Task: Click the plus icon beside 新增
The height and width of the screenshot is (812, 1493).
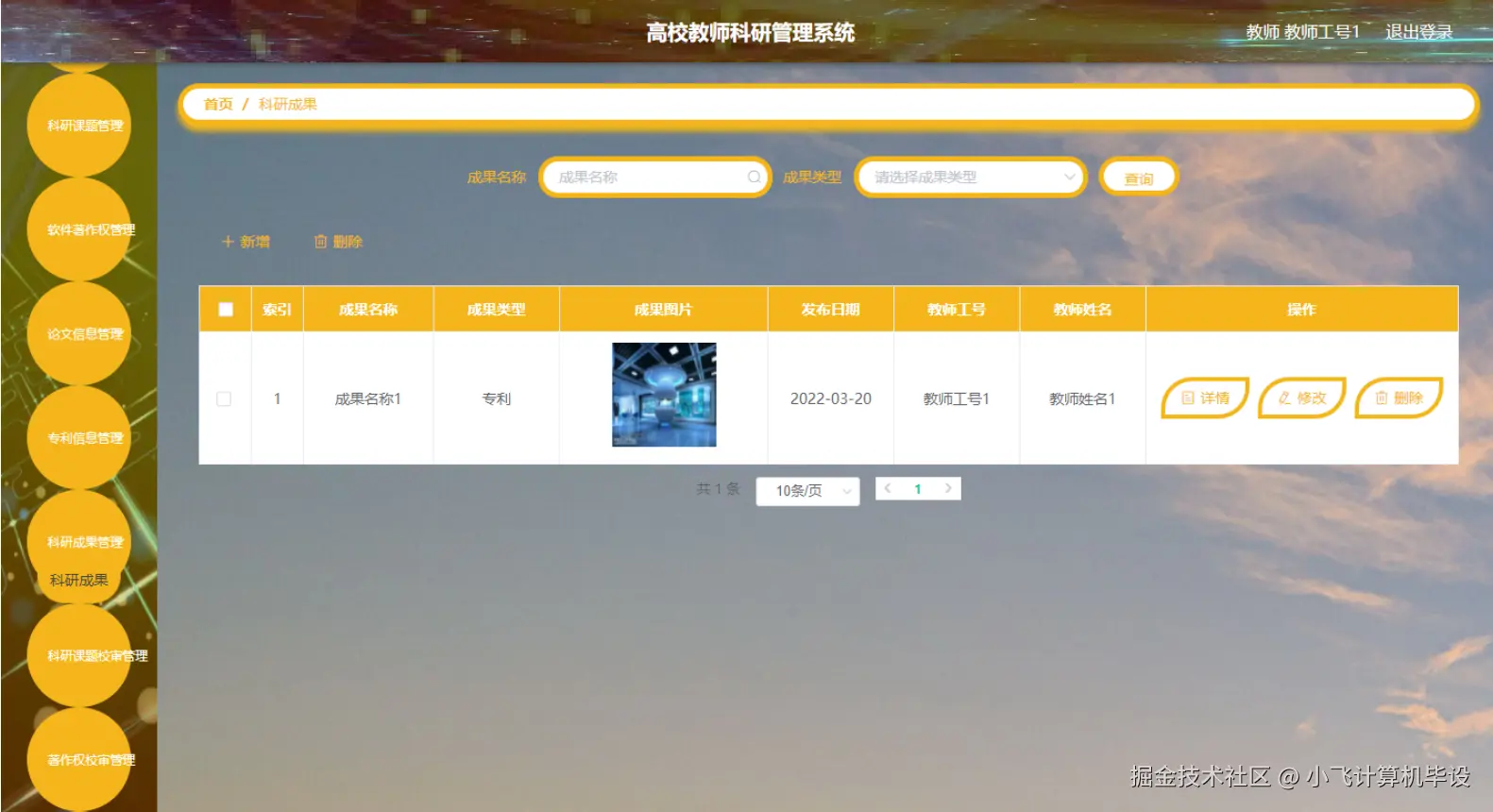Action: pos(228,242)
